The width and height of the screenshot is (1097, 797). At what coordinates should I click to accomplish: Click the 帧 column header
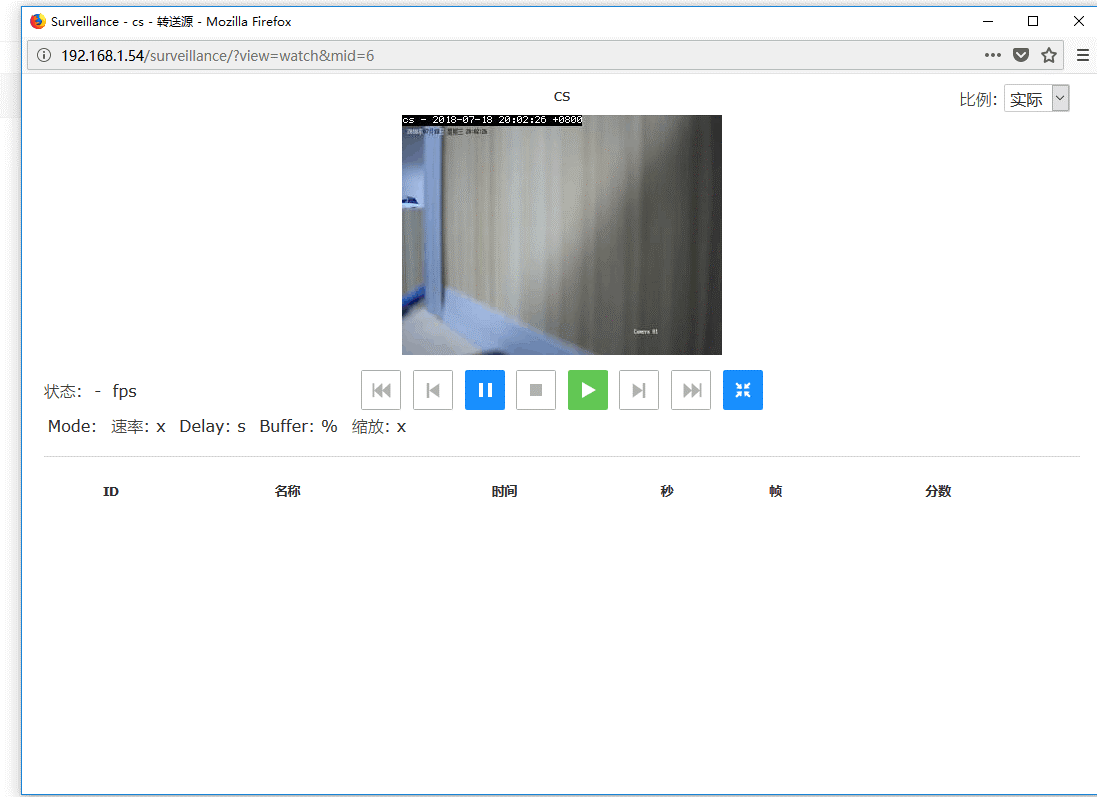[x=775, y=491]
